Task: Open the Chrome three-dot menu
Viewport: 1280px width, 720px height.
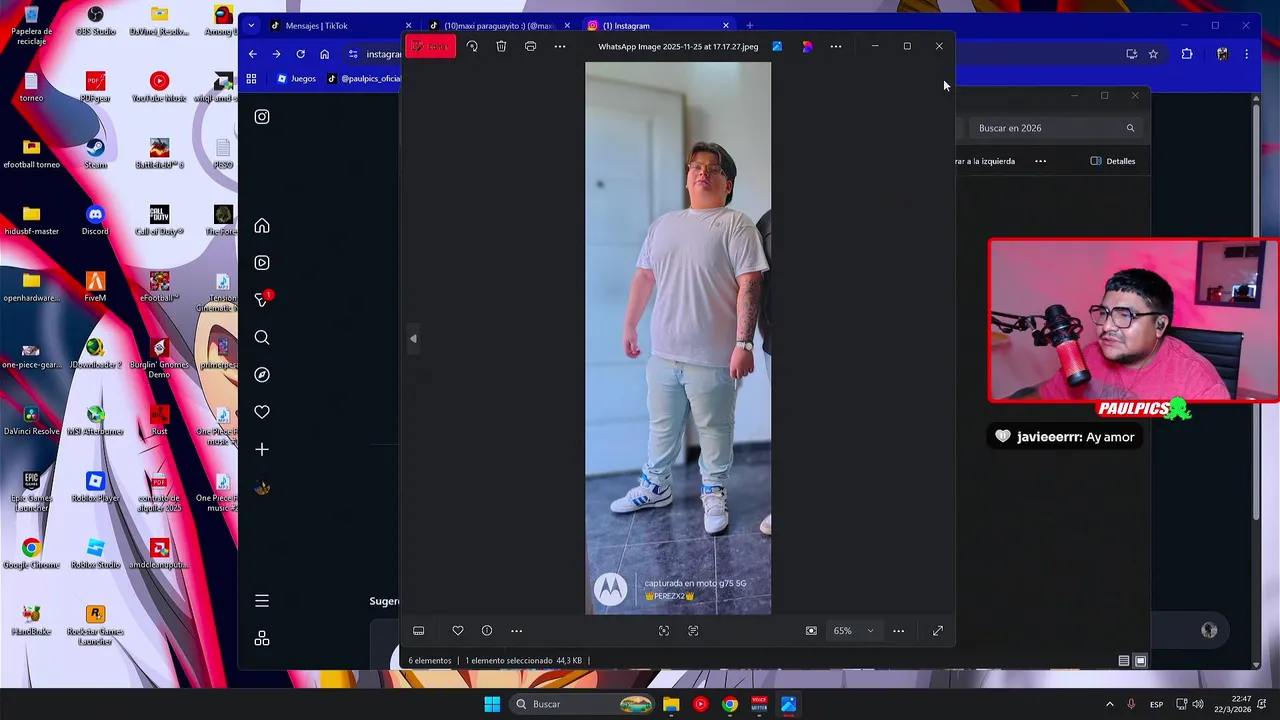Action: (1246, 54)
